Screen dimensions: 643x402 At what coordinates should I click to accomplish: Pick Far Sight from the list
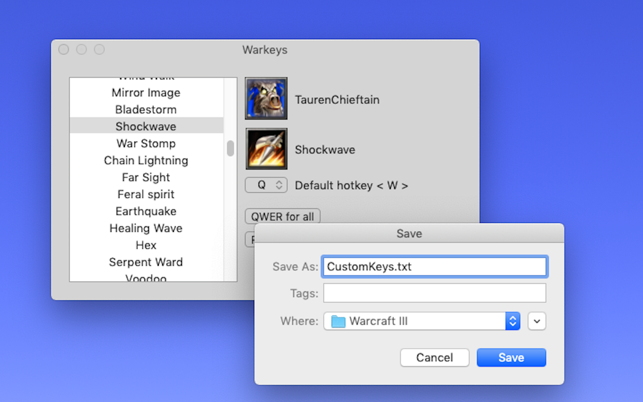coord(146,177)
